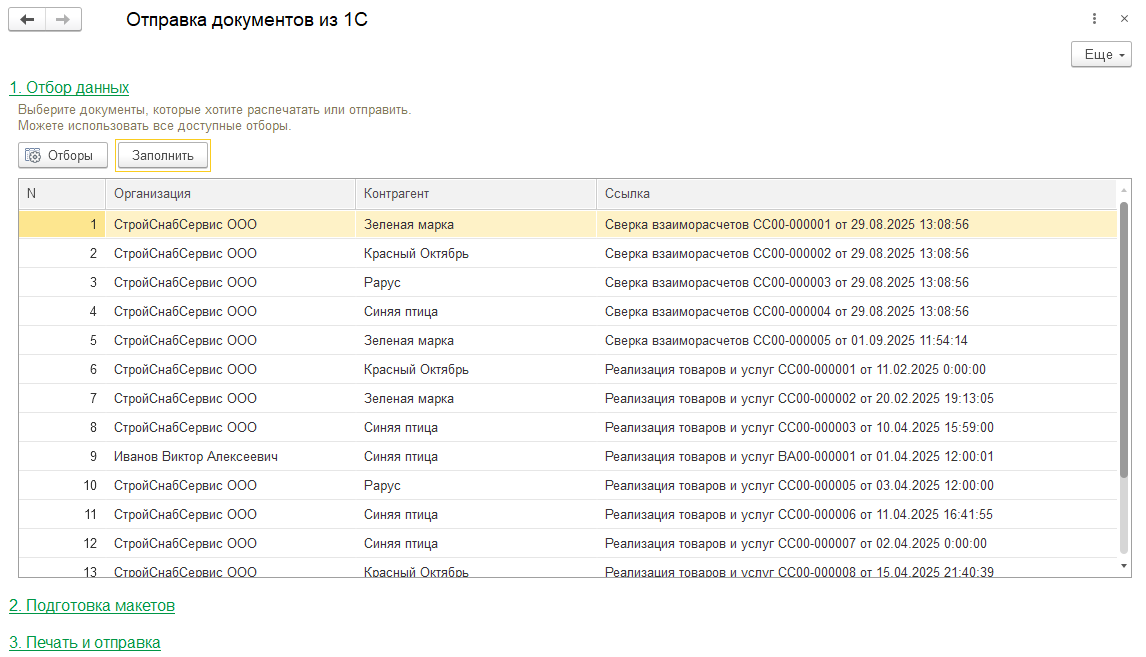Select Сверка взаиморасчетов СС00-000001 link cell

coord(857,224)
